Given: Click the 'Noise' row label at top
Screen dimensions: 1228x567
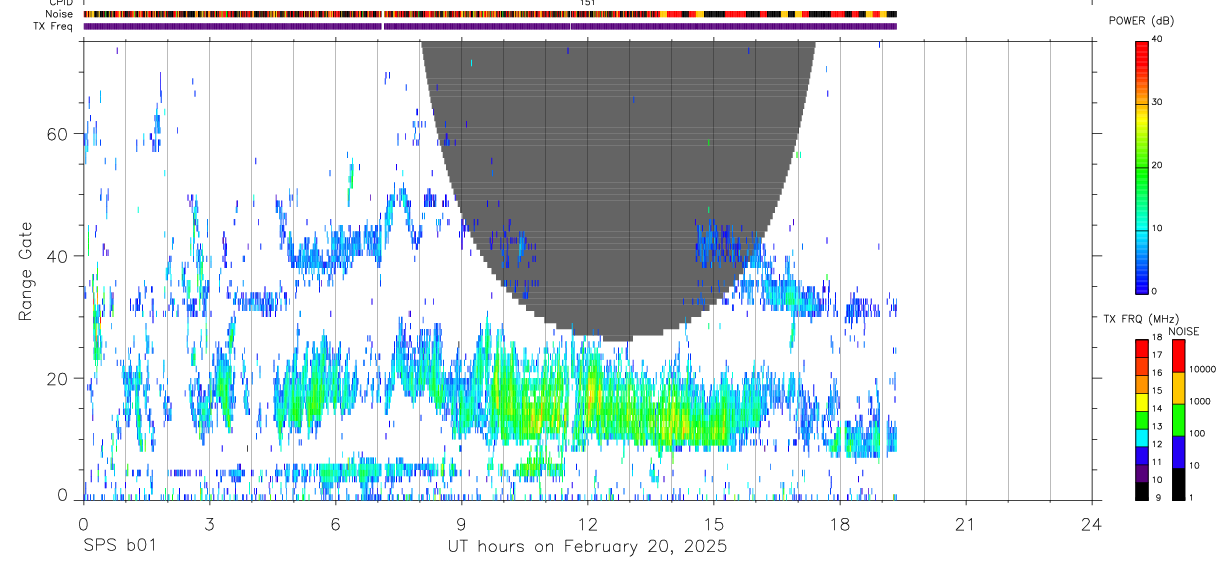Looking at the screenshot, I should click(60, 14).
